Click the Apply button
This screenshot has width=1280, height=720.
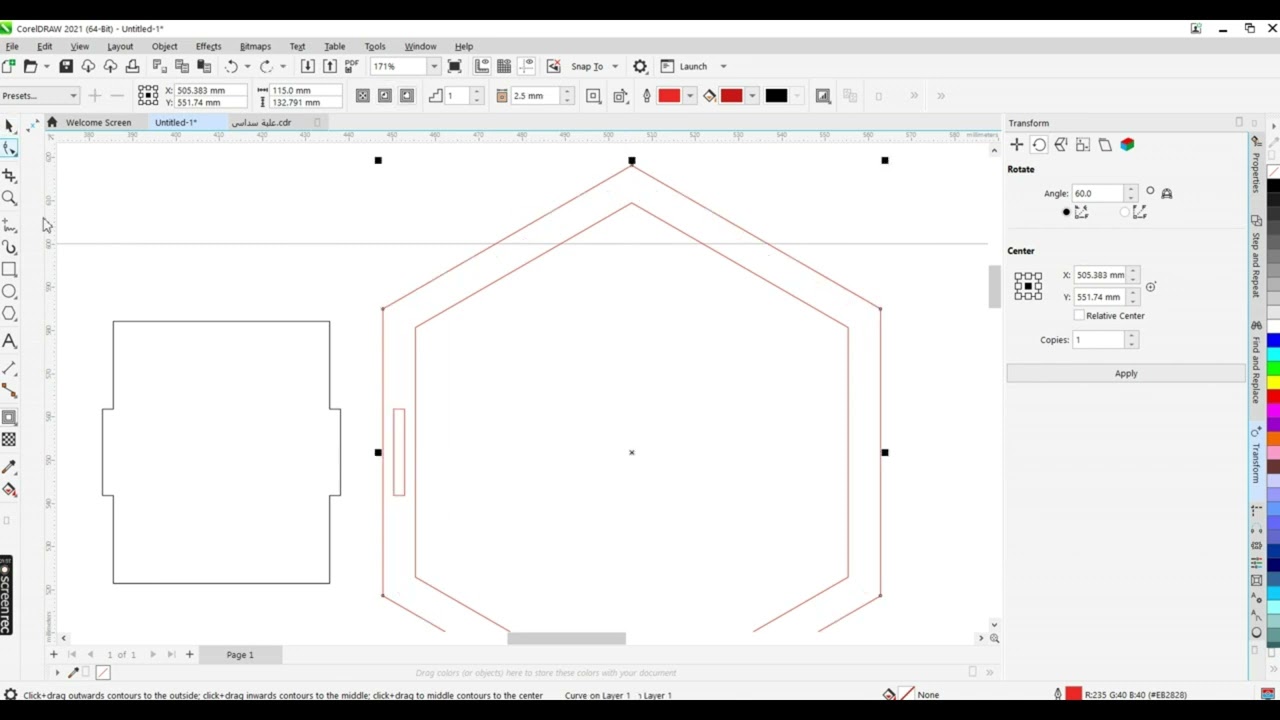tap(1126, 373)
